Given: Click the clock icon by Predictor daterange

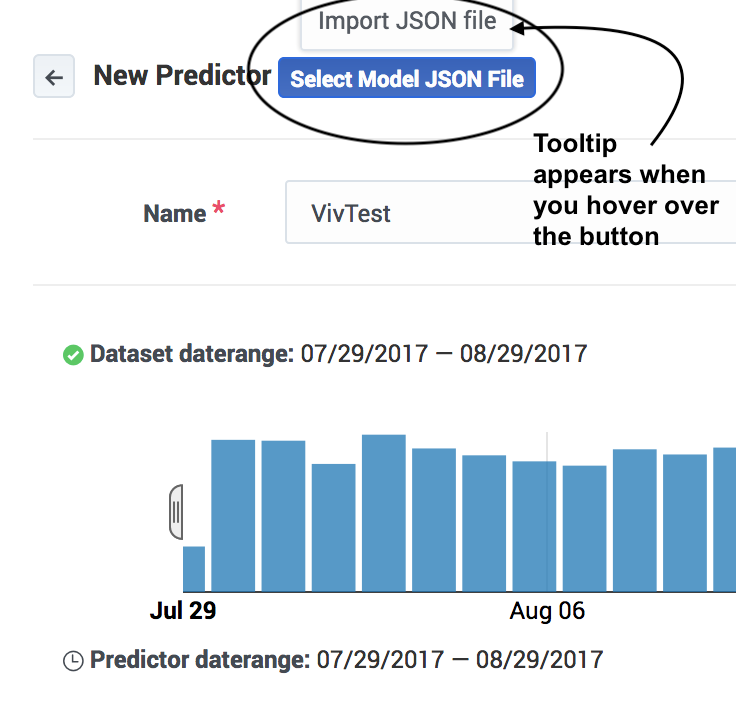Looking at the screenshot, I should (72, 660).
